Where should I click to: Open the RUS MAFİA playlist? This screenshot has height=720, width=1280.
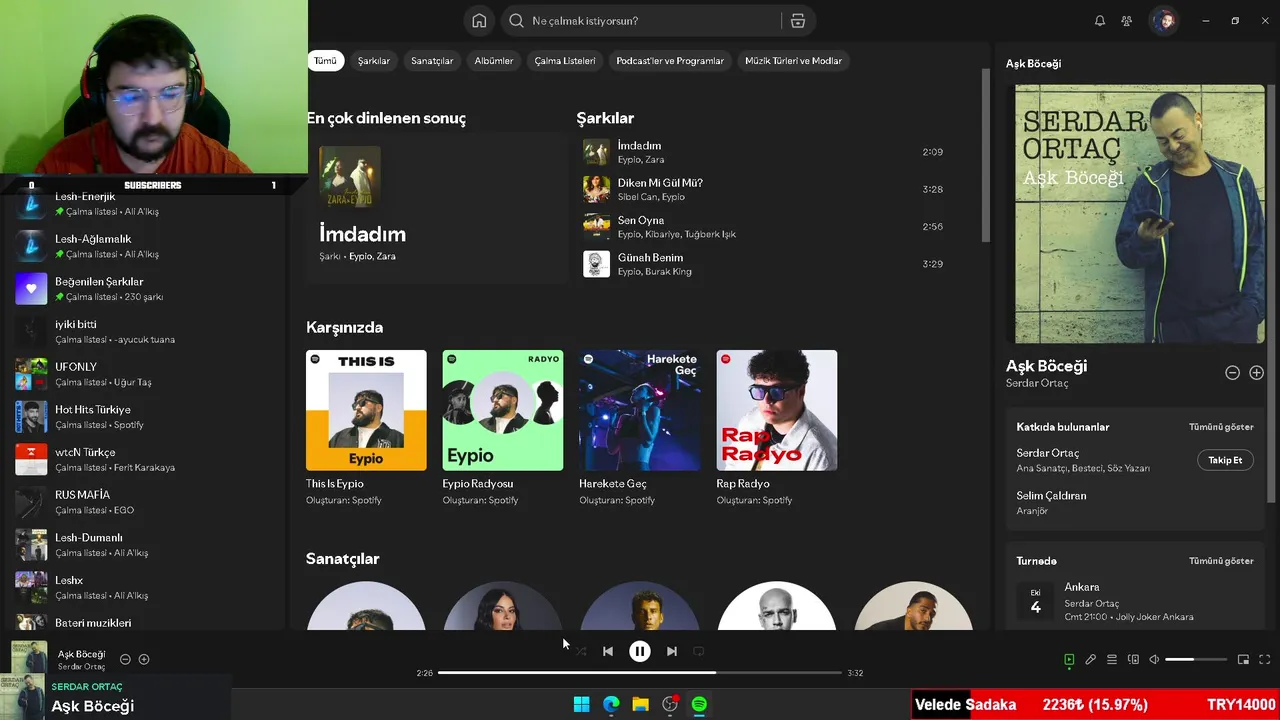[145, 502]
